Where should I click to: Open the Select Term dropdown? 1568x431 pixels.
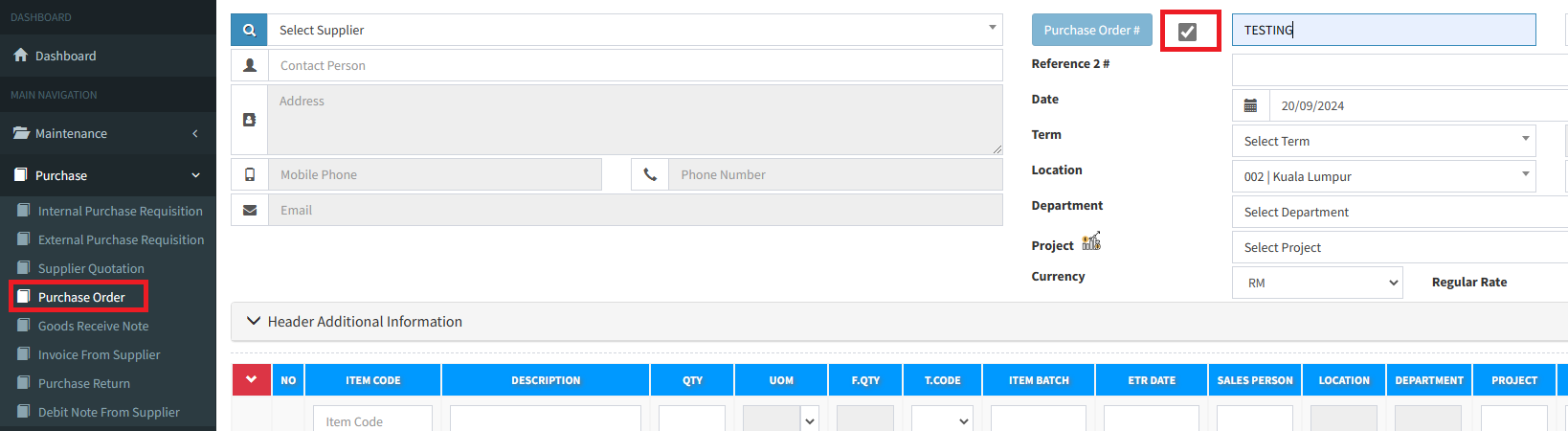1383,141
